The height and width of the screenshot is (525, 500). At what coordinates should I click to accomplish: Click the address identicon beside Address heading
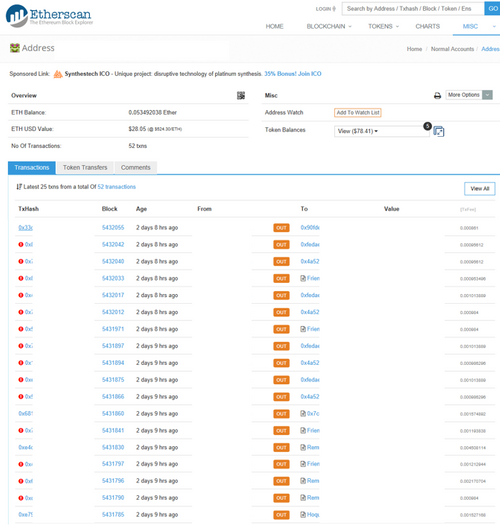coord(15,48)
